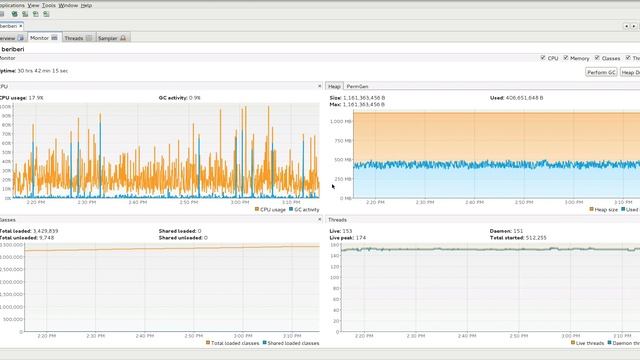640x360 pixels.
Task: Click the Total started 512,255 value
Action: click(537, 238)
